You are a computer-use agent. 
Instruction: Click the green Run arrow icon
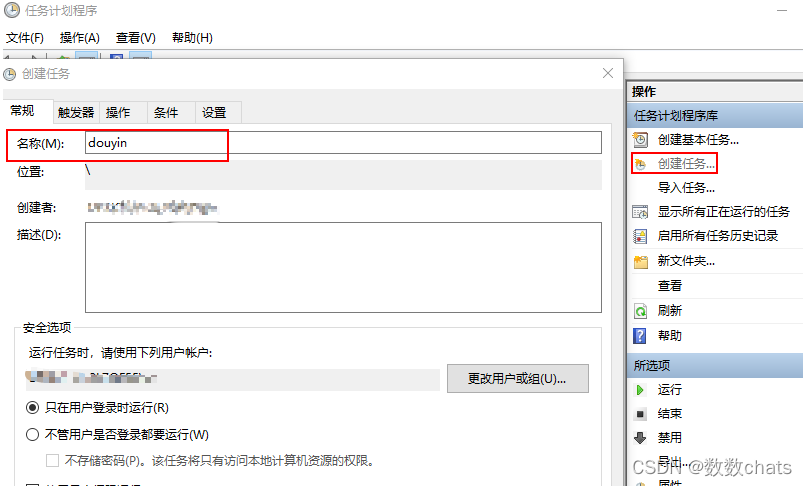coord(640,390)
